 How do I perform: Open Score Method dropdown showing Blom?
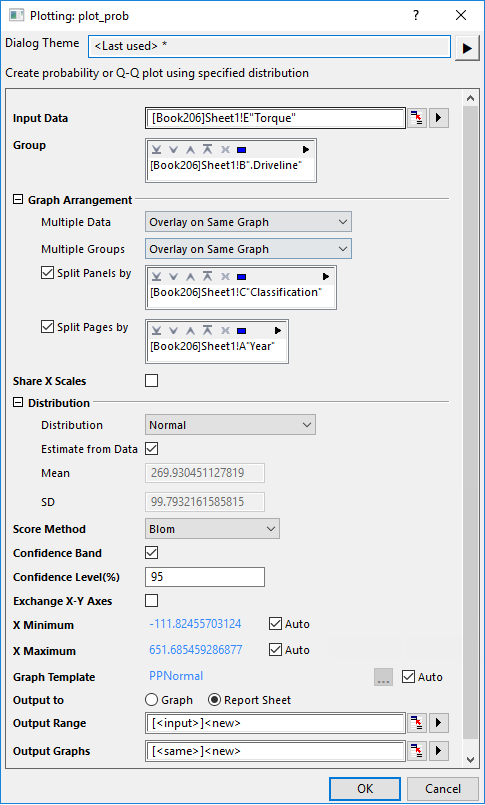(212, 529)
